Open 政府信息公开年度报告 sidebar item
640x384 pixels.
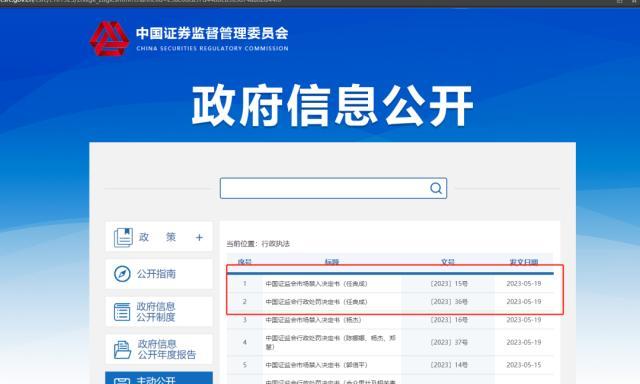pyautogui.click(x=159, y=349)
